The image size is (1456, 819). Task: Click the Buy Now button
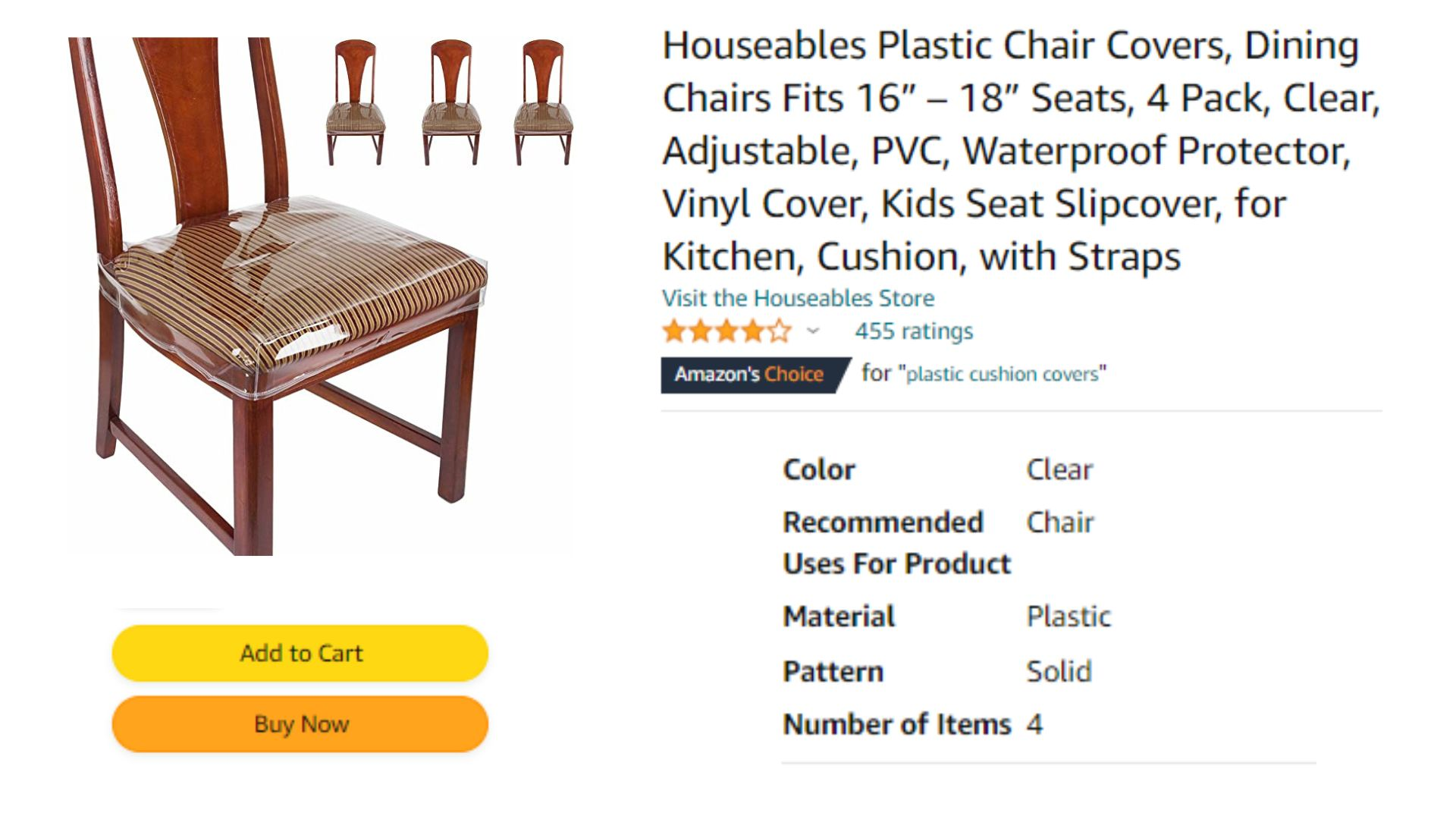[x=300, y=724]
